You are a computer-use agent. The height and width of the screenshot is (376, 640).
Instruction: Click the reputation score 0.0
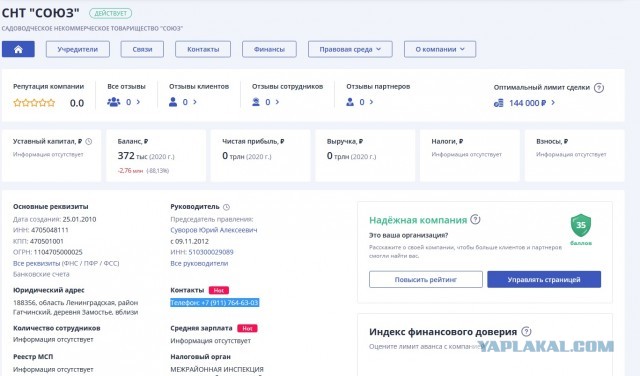pos(77,103)
